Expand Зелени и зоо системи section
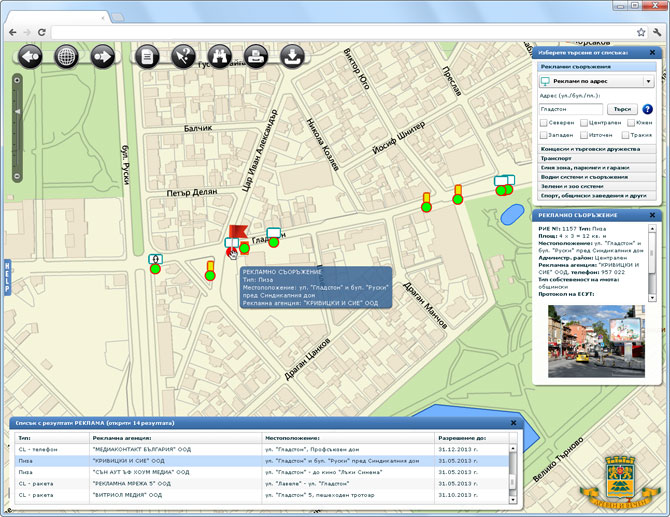This screenshot has width=670, height=517. pos(597,186)
